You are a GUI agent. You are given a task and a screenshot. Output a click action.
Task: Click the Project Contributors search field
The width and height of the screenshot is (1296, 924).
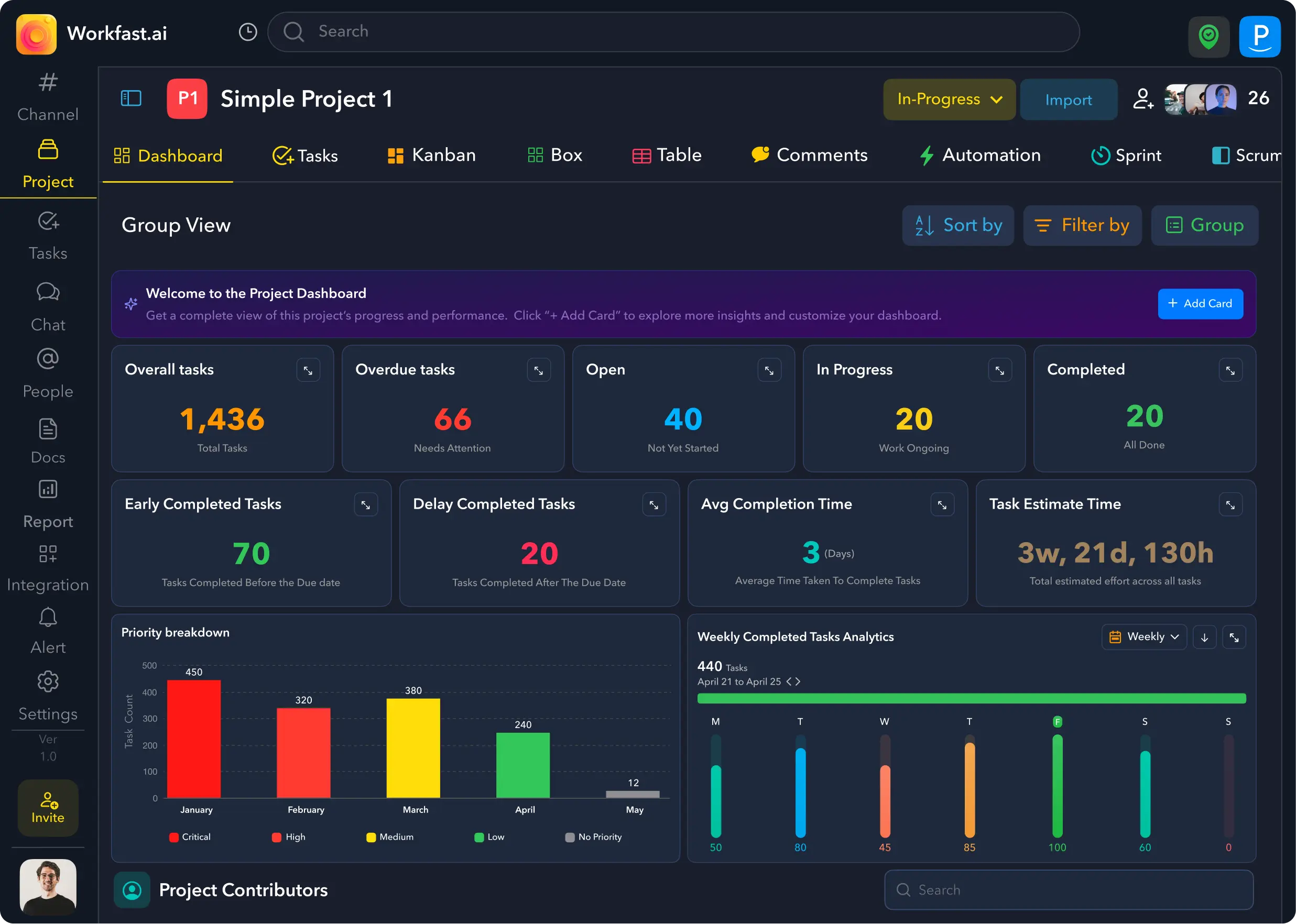1069,890
